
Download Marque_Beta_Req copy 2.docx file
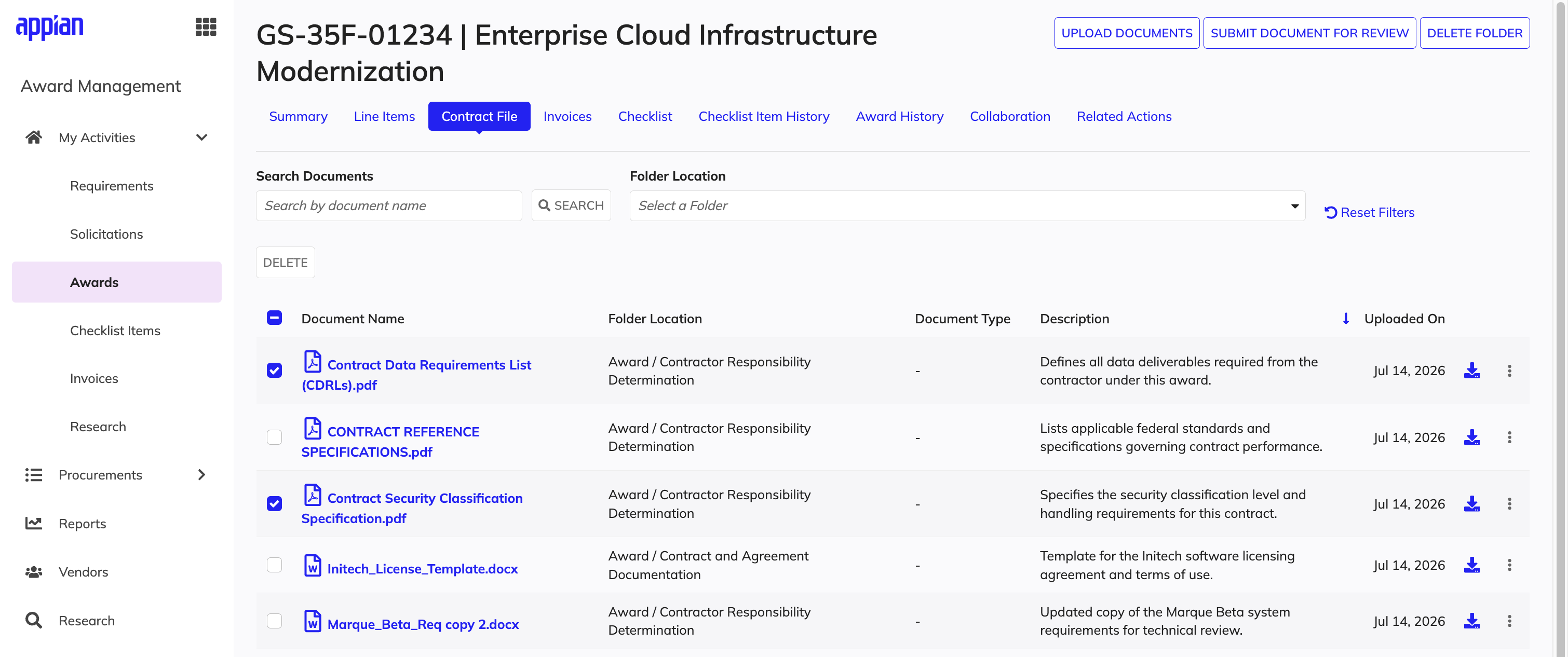pos(1471,621)
